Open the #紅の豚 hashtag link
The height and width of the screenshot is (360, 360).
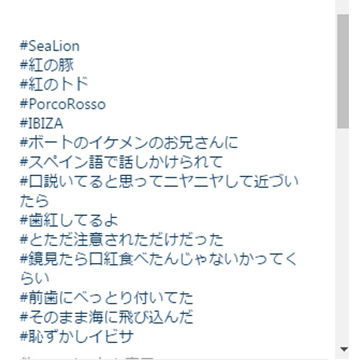tap(47, 65)
